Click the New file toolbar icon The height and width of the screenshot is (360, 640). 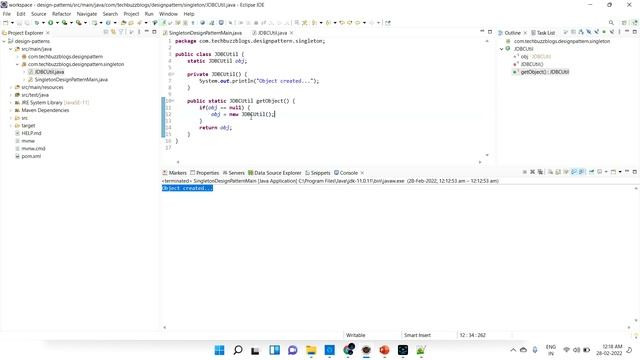pyautogui.click(x=6, y=23)
